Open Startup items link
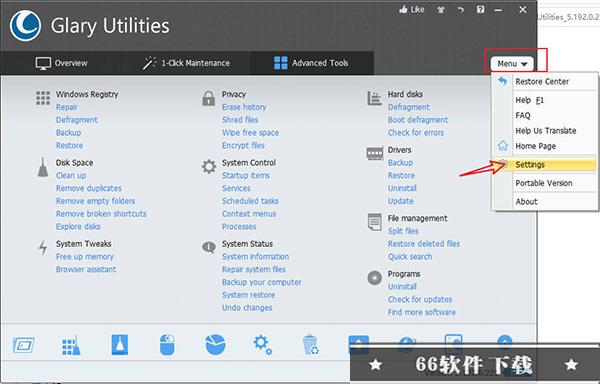Image resolution: width=600 pixels, height=384 pixels. tap(246, 176)
